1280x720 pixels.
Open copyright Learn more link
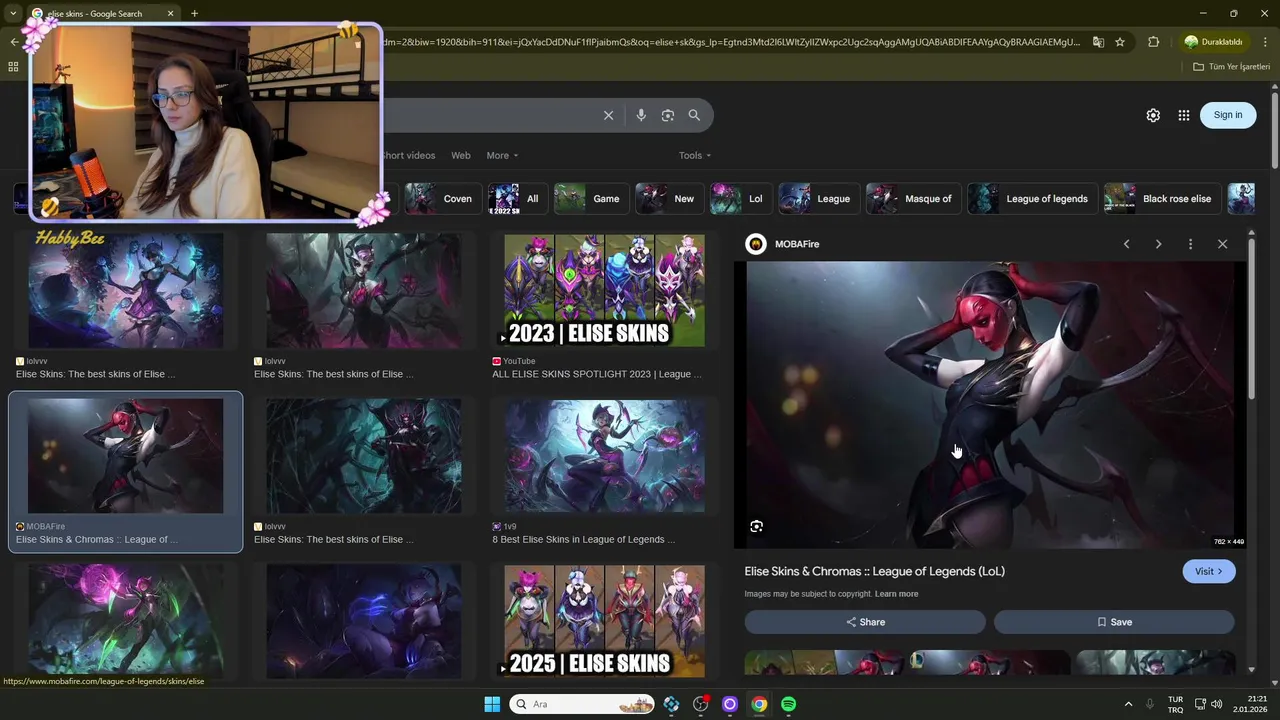[896, 594]
